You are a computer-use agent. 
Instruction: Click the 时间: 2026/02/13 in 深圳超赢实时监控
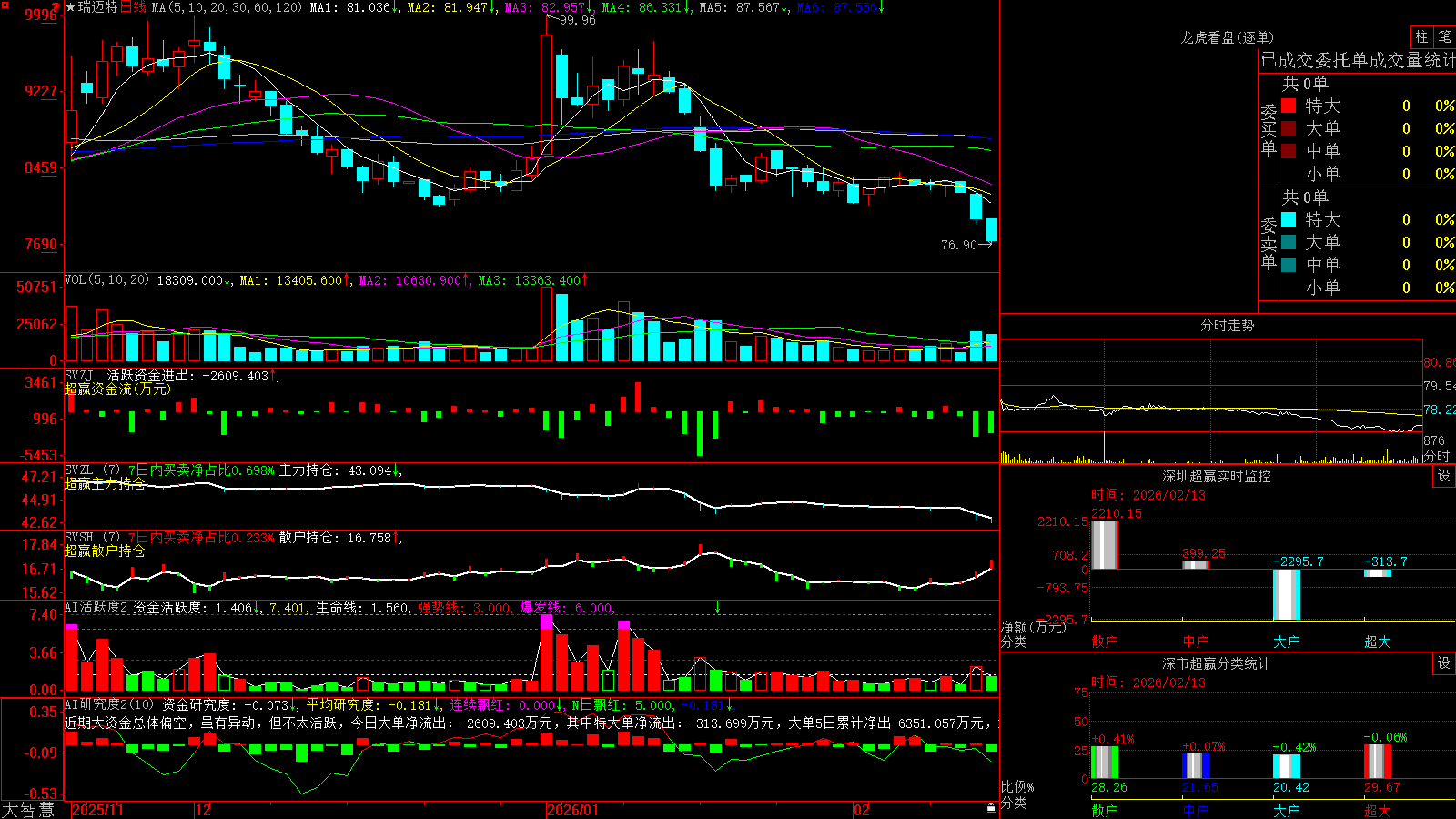coord(1148,495)
